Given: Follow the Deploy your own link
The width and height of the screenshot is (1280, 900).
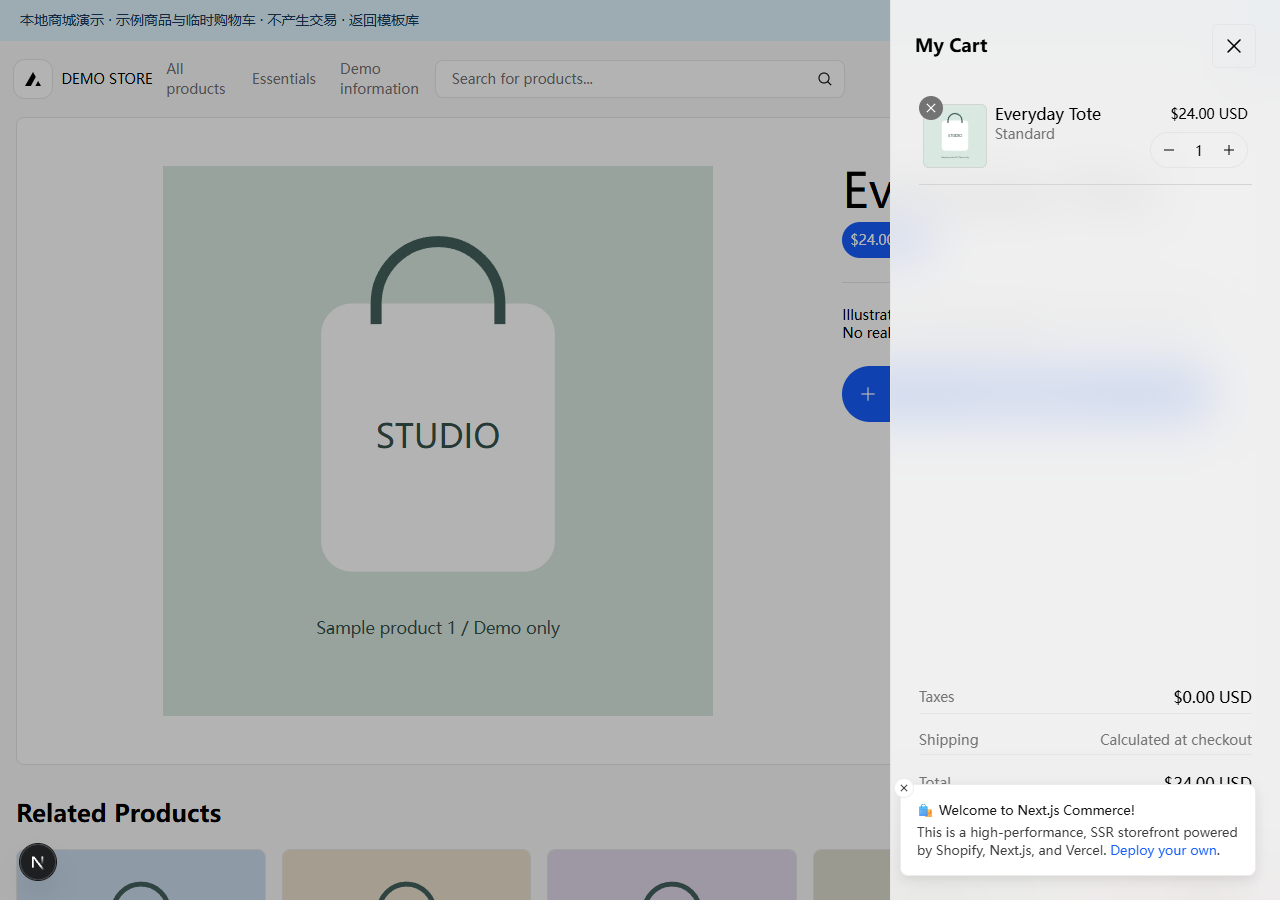Looking at the screenshot, I should tap(1163, 850).
